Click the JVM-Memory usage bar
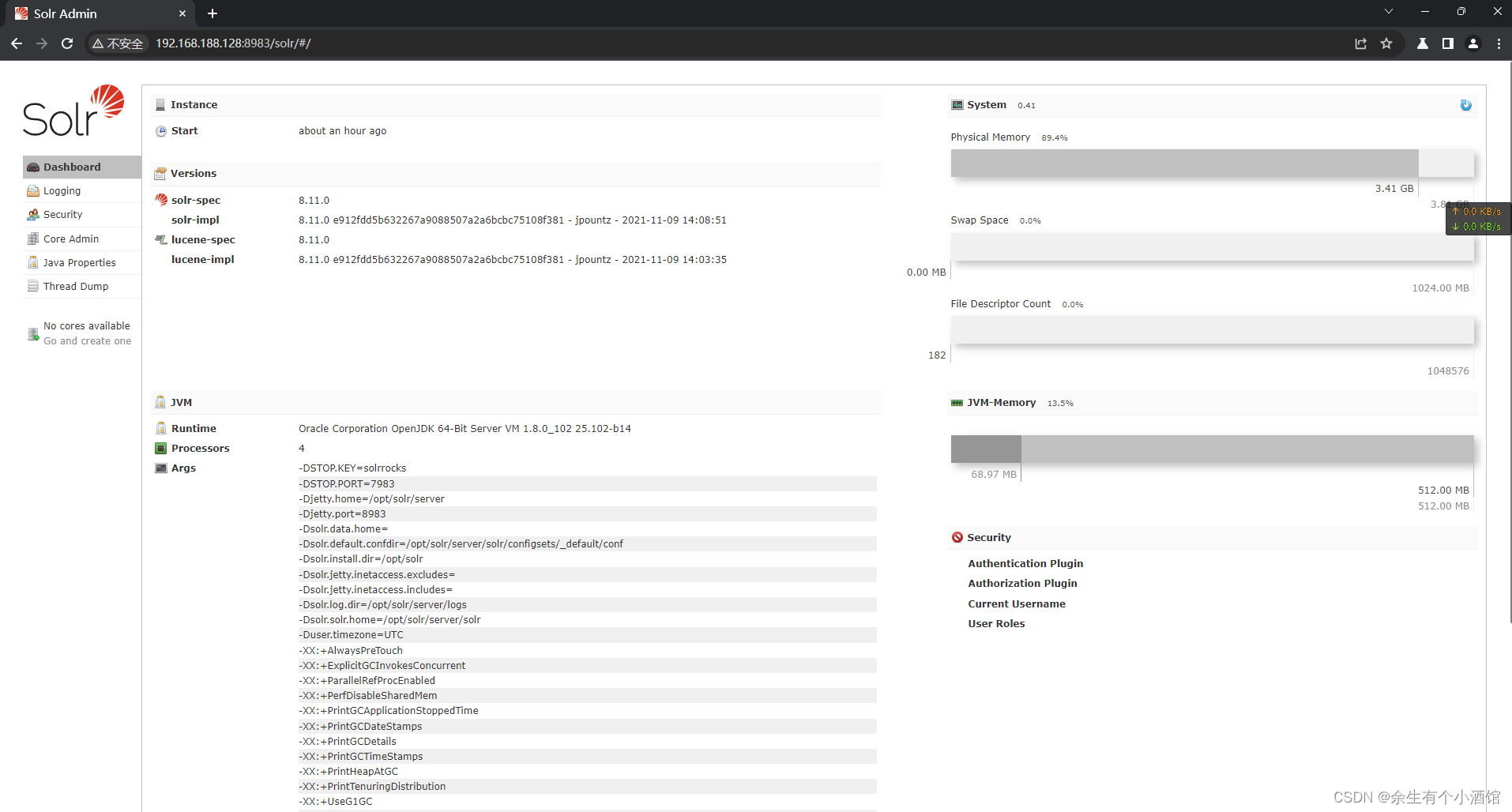The image size is (1512, 812). click(1213, 449)
